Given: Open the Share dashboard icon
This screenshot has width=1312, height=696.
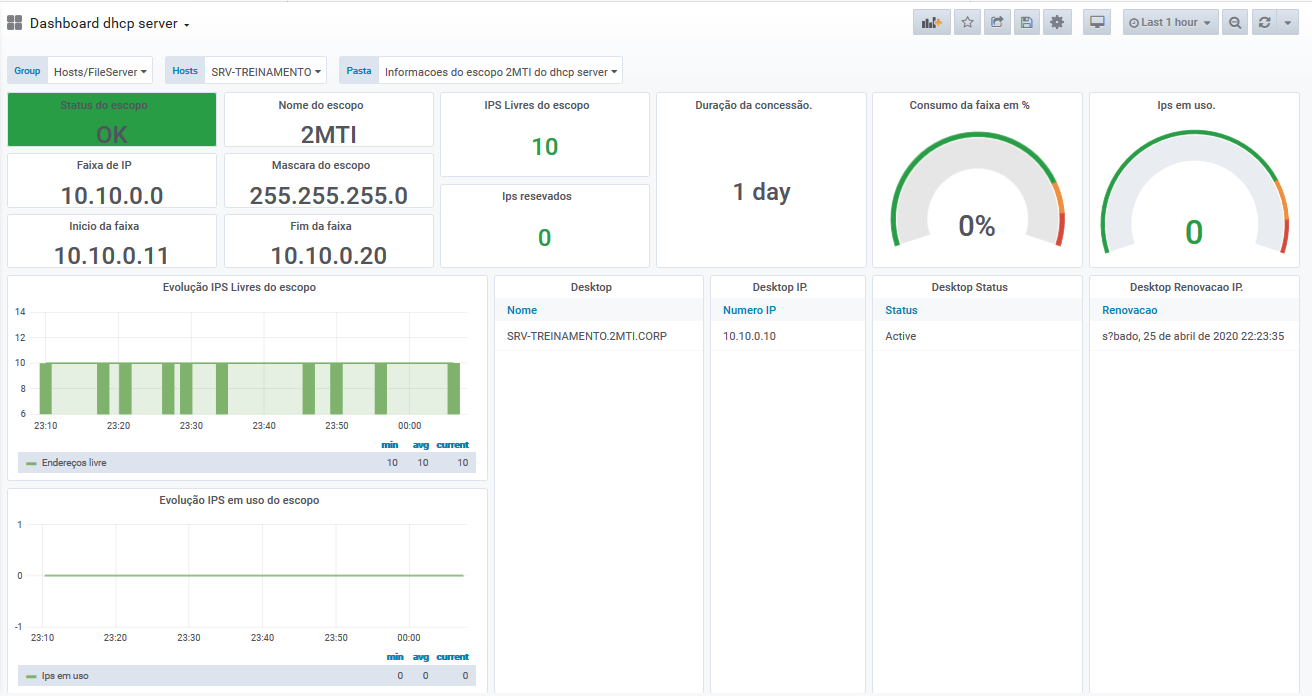Looking at the screenshot, I should (x=997, y=22).
